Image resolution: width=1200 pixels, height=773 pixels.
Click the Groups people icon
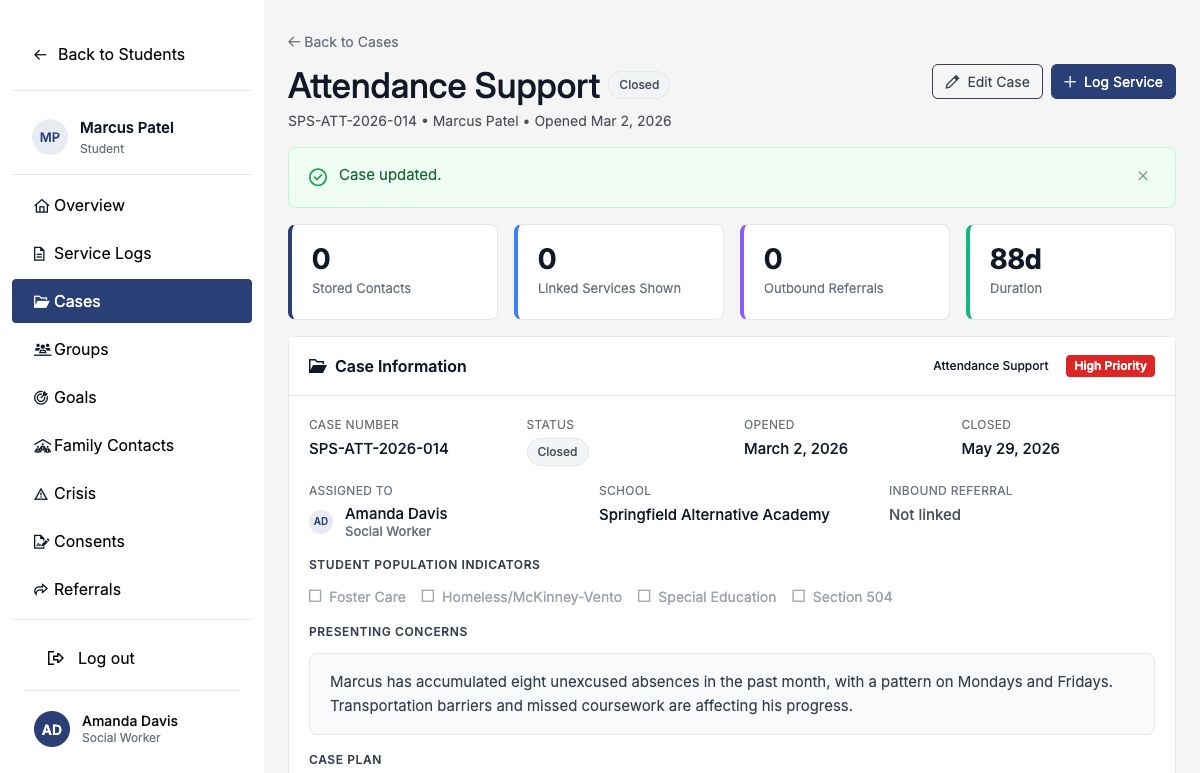tap(42, 350)
